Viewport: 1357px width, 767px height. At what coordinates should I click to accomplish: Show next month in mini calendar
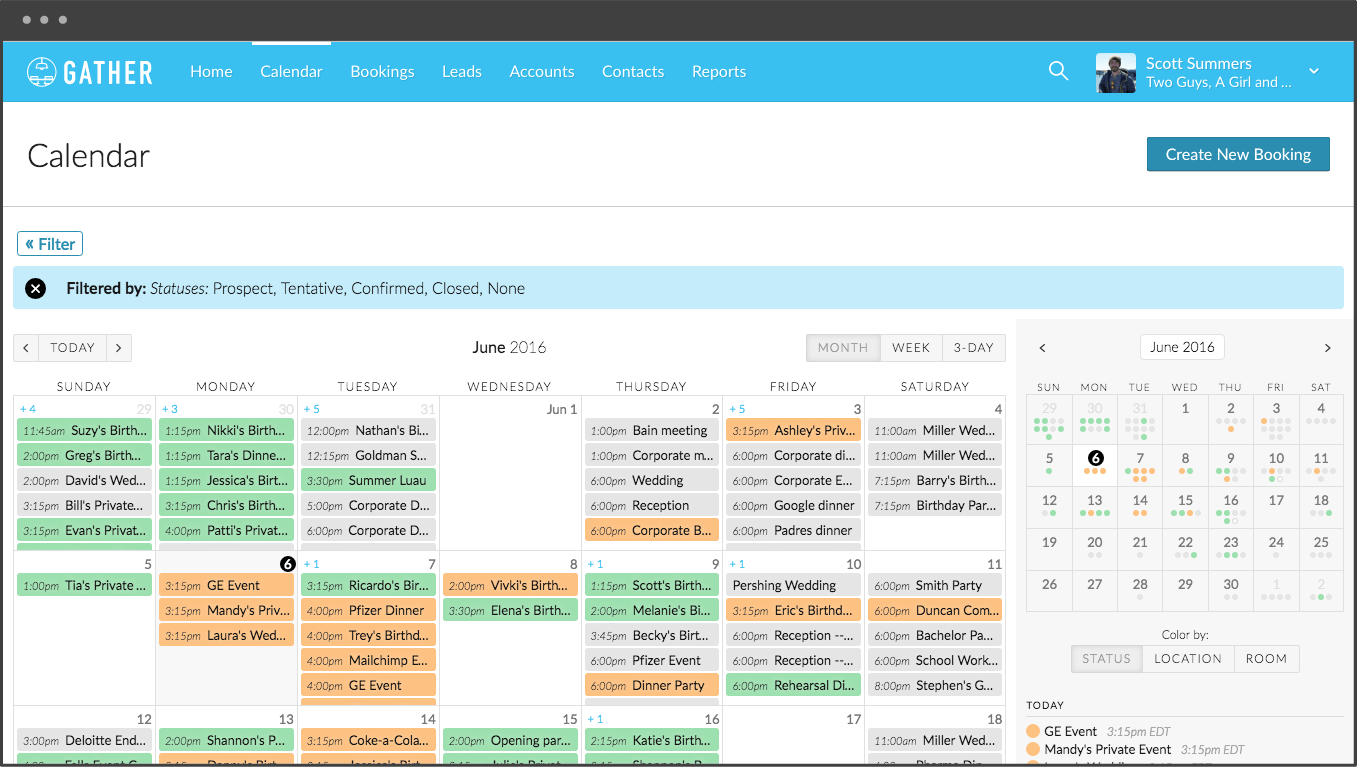[1327, 348]
